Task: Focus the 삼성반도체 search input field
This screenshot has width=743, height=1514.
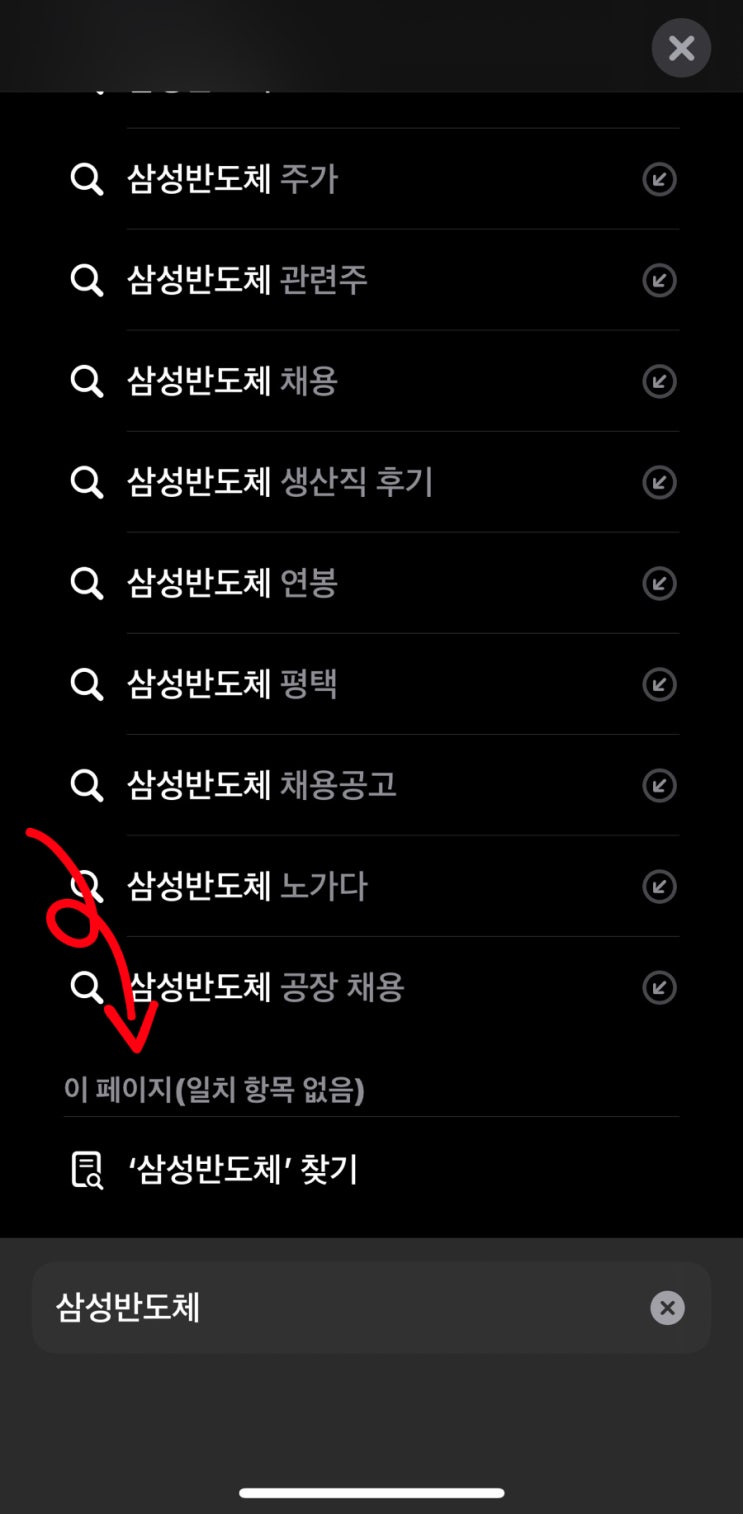Action: point(371,1308)
